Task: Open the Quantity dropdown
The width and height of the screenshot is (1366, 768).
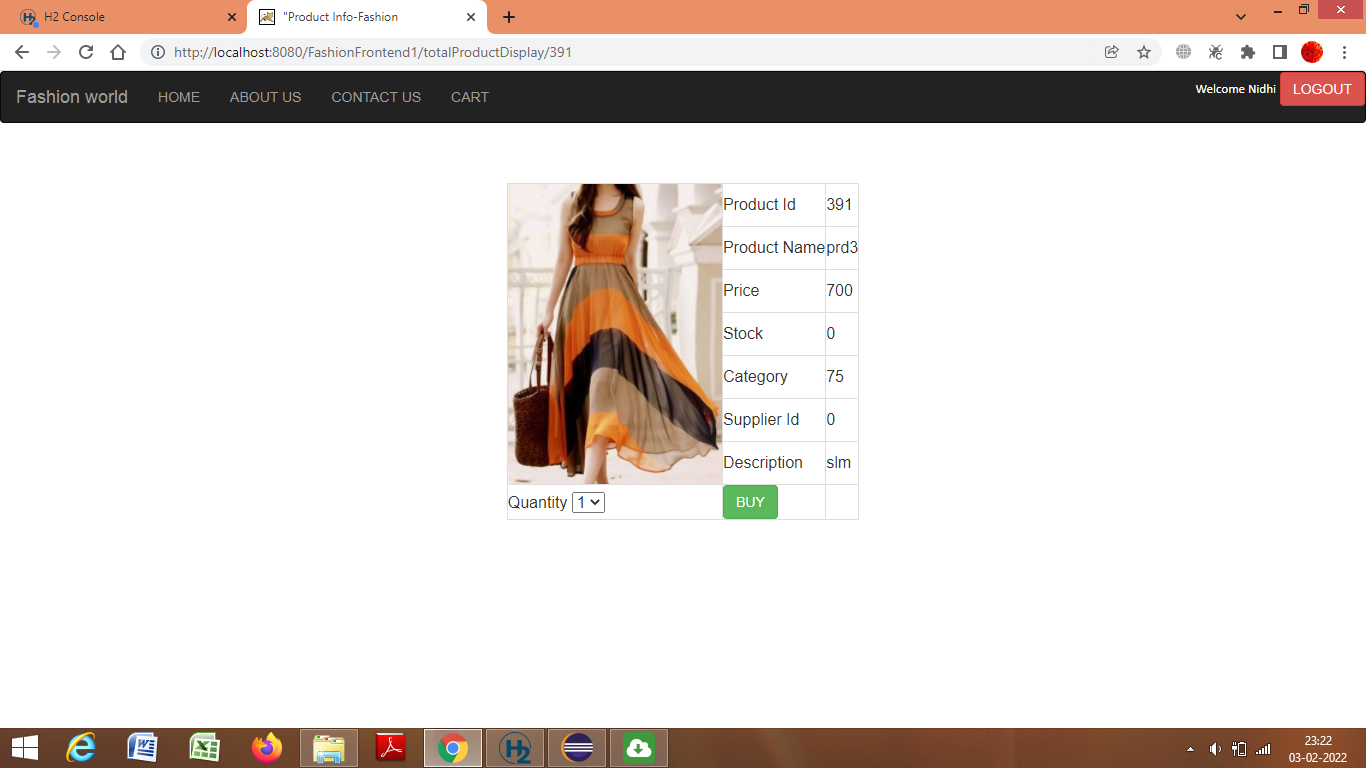Action: [588, 502]
